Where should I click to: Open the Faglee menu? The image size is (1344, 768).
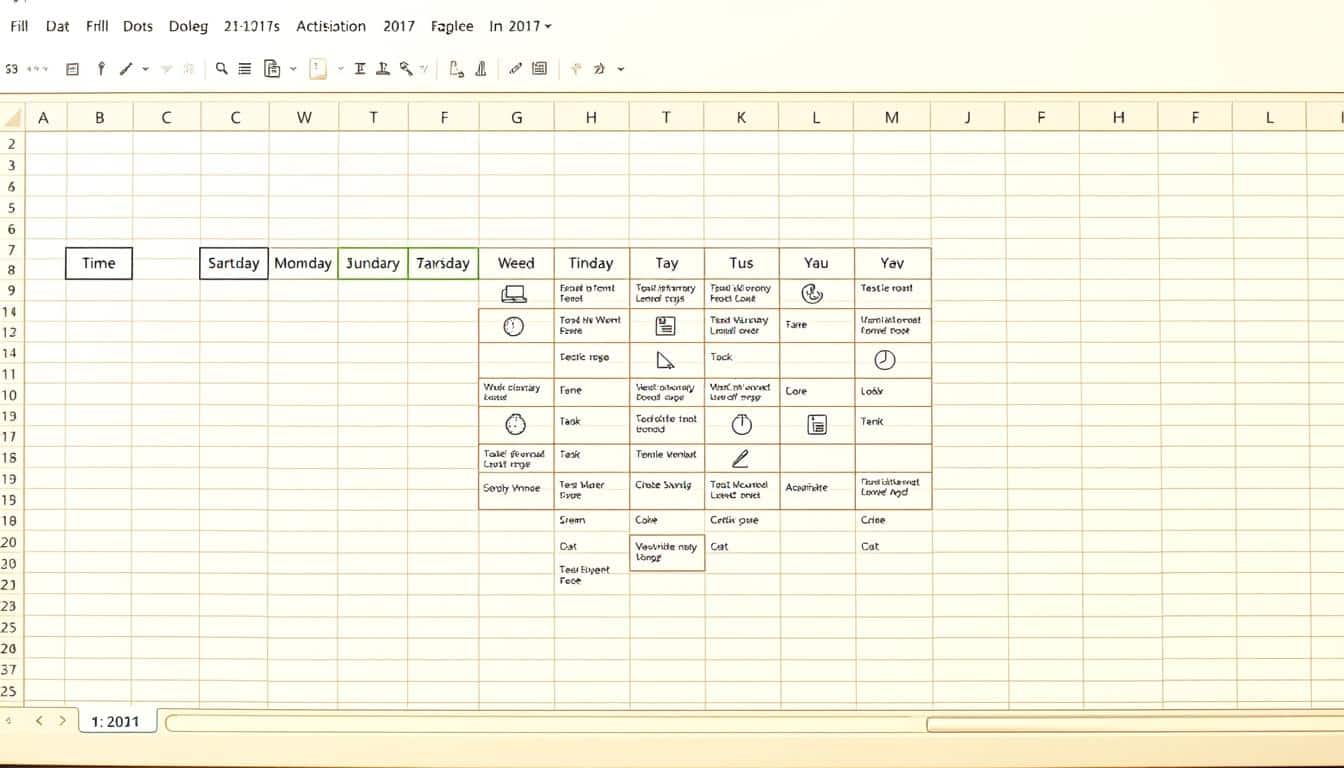pos(452,26)
